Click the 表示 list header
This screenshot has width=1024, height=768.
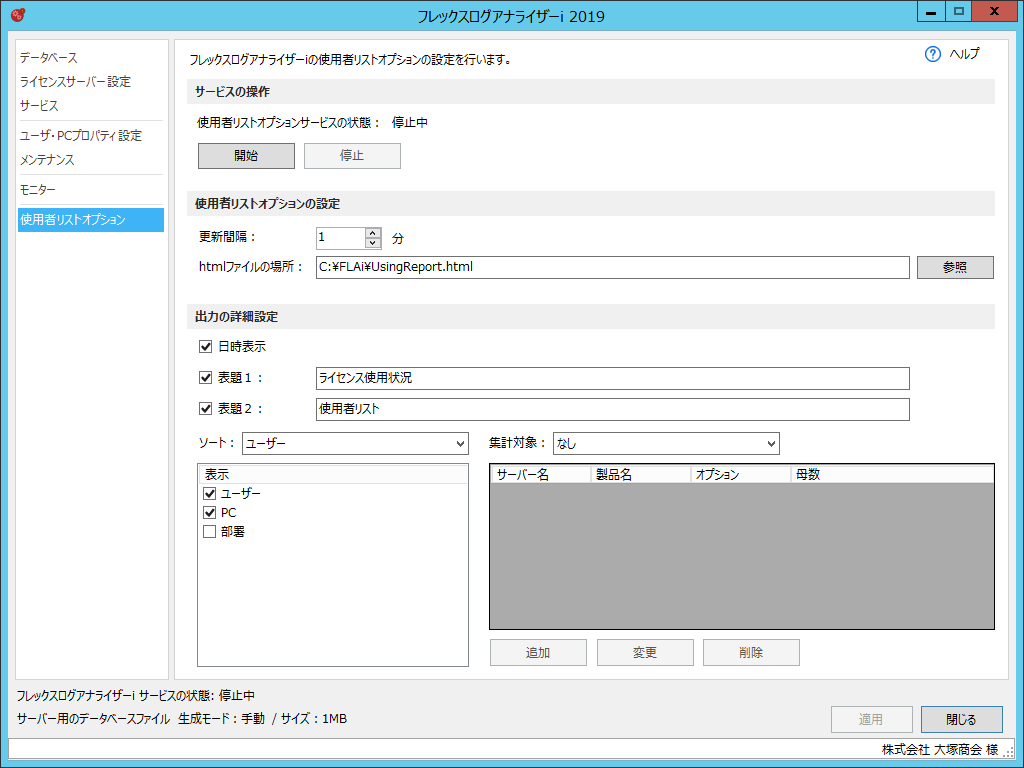(x=333, y=475)
